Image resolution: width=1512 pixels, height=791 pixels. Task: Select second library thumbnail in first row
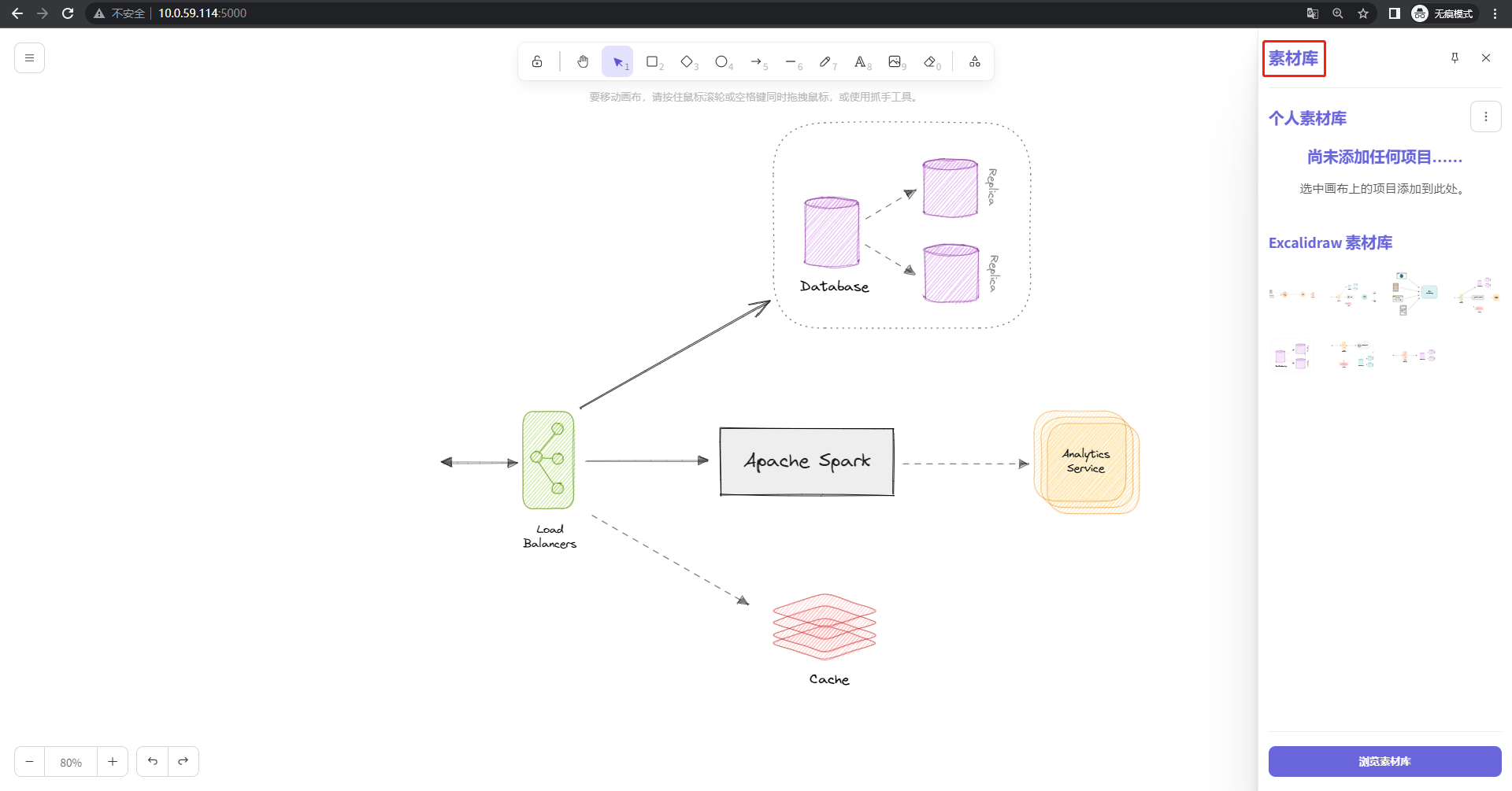pyautogui.click(x=1354, y=294)
